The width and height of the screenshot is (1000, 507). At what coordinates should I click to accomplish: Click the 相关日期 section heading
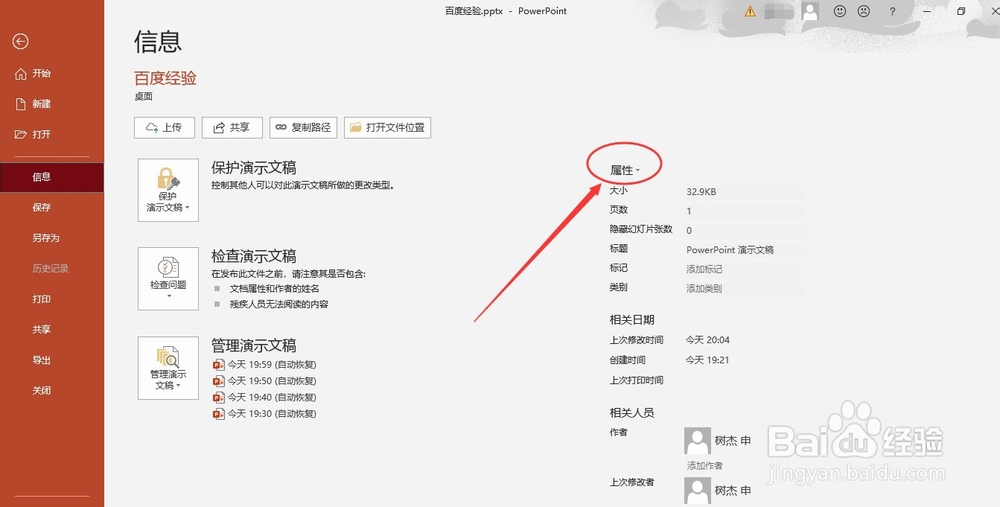632,320
